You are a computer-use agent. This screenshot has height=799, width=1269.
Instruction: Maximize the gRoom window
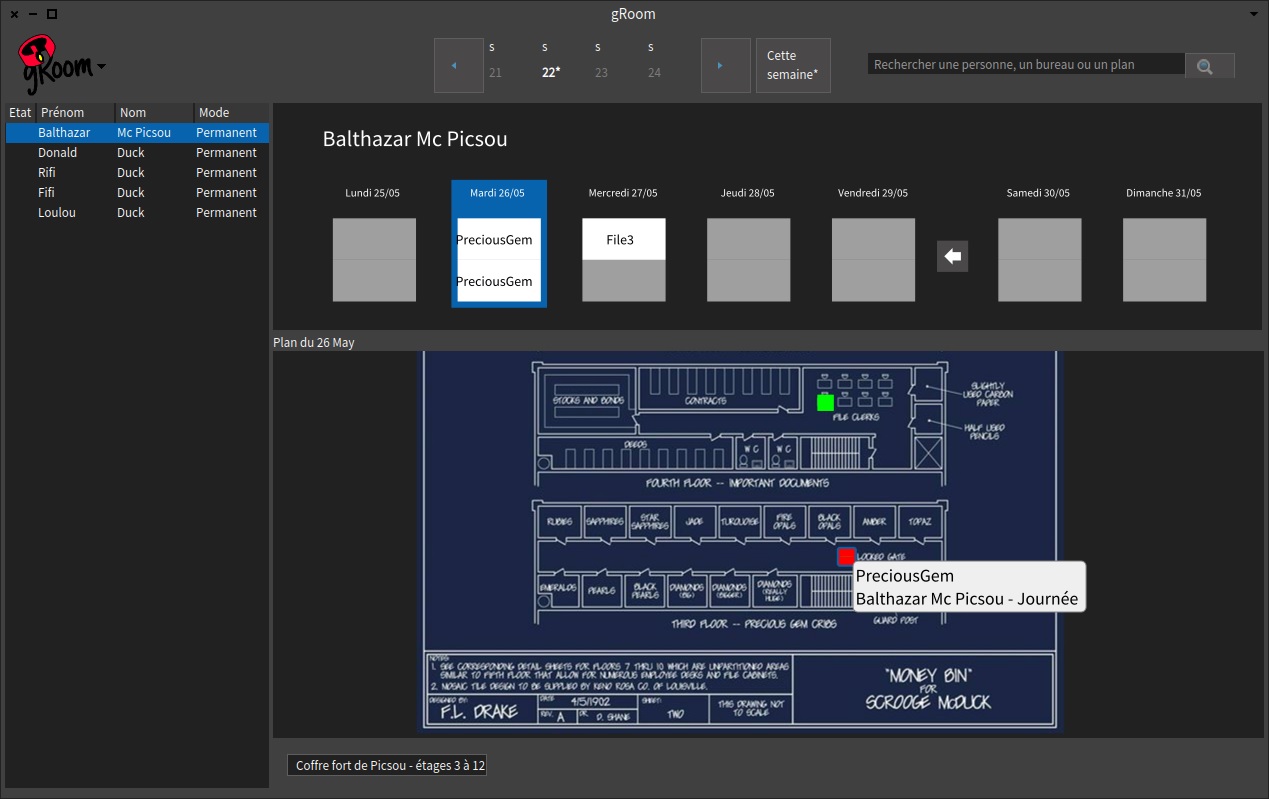click(x=52, y=14)
